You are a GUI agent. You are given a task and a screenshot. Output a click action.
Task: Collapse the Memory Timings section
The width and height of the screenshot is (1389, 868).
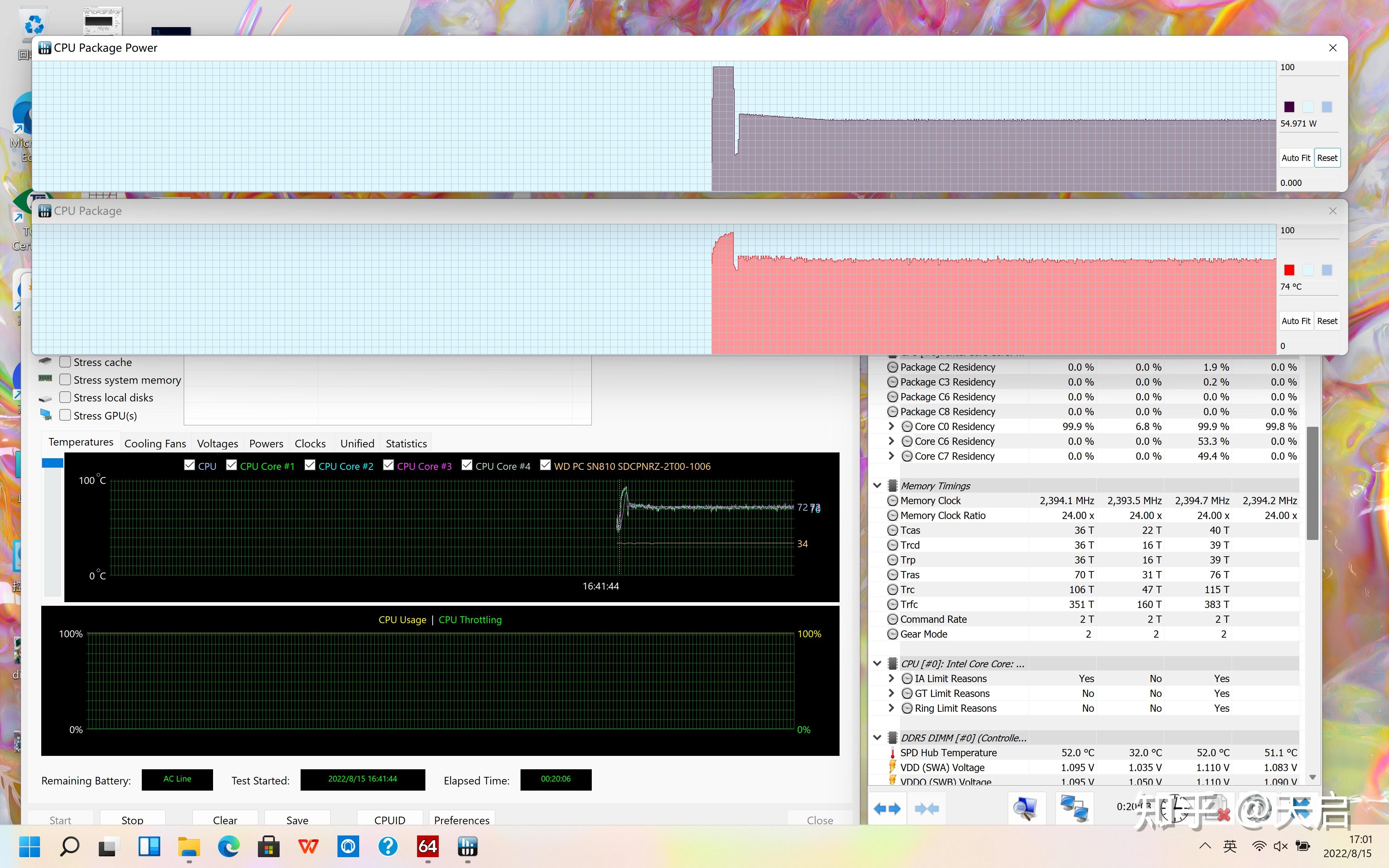[x=877, y=485]
